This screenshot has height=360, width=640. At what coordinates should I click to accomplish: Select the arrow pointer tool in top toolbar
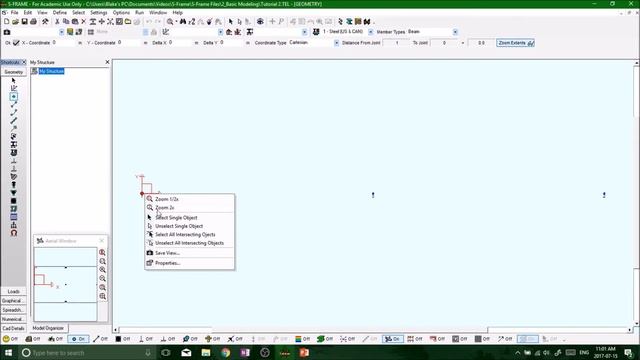(231, 22)
